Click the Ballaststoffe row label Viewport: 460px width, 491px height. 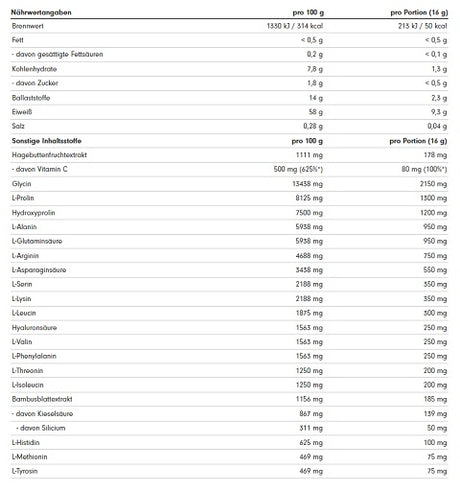tap(31, 98)
